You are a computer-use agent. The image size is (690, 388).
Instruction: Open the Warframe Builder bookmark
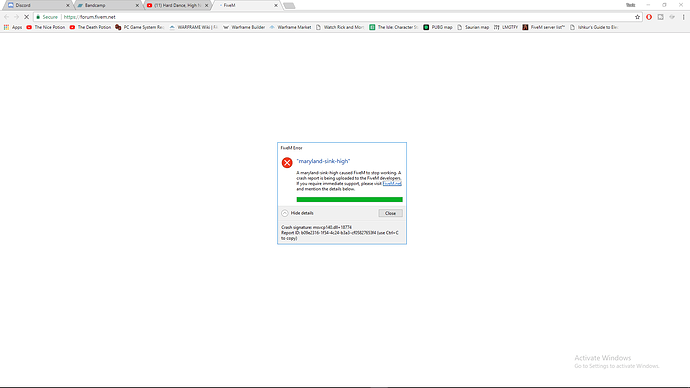pyautogui.click(x=244, y=27)
